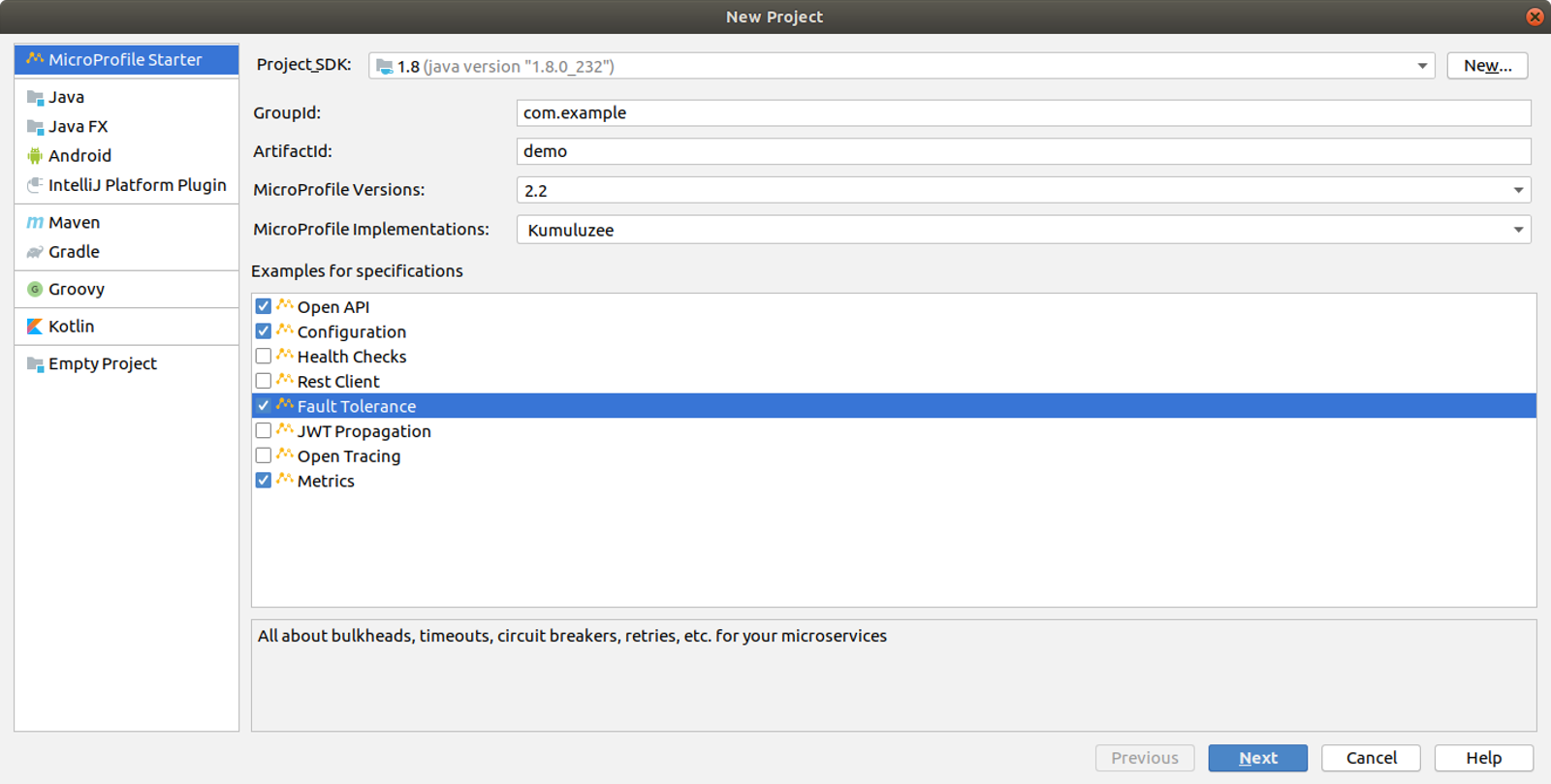The image size is (1551, 784).
Task: Click the MicroProfile icon next to Fault Tolerance
Action: coord(285,405)
